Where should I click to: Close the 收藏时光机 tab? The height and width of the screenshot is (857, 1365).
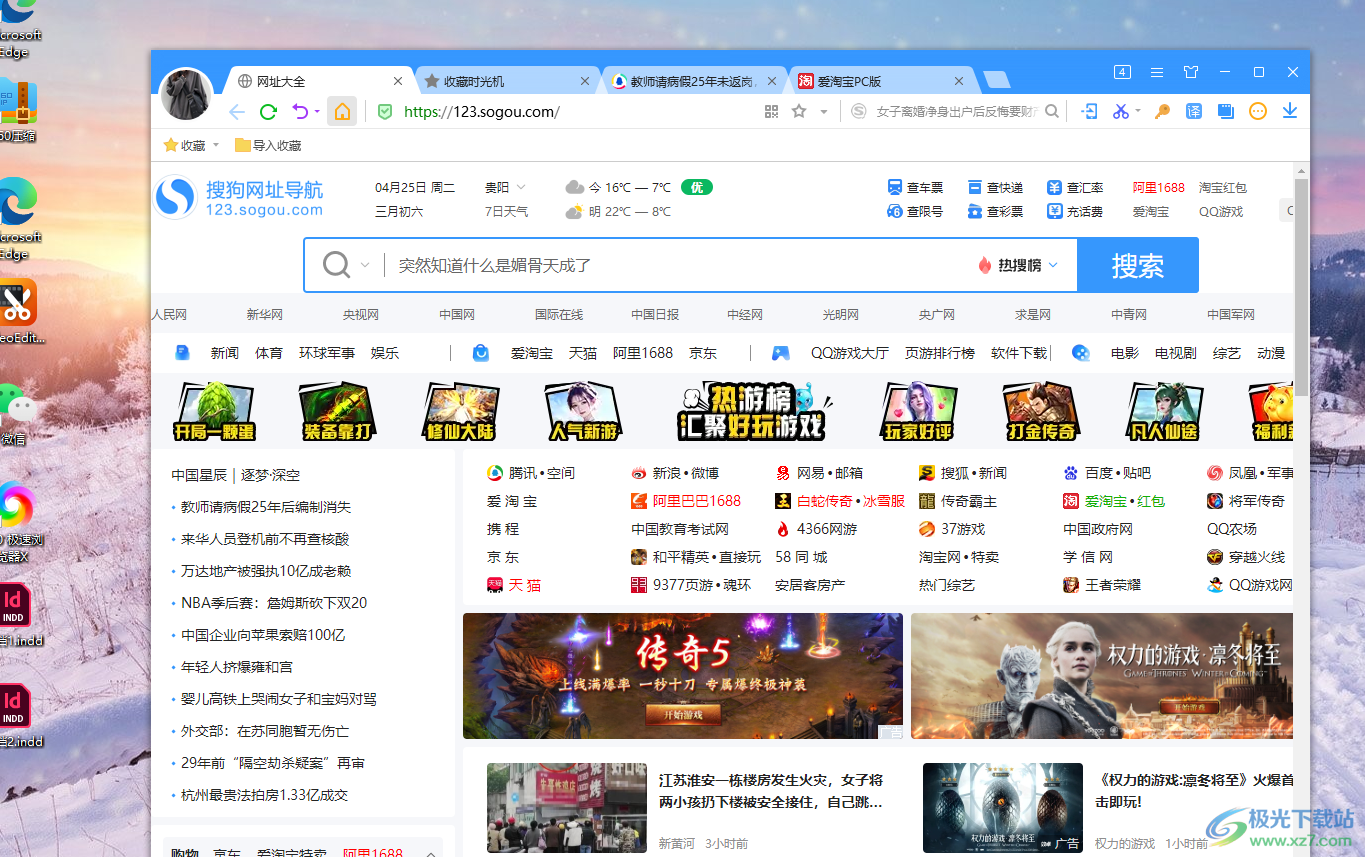coord(586,81)
